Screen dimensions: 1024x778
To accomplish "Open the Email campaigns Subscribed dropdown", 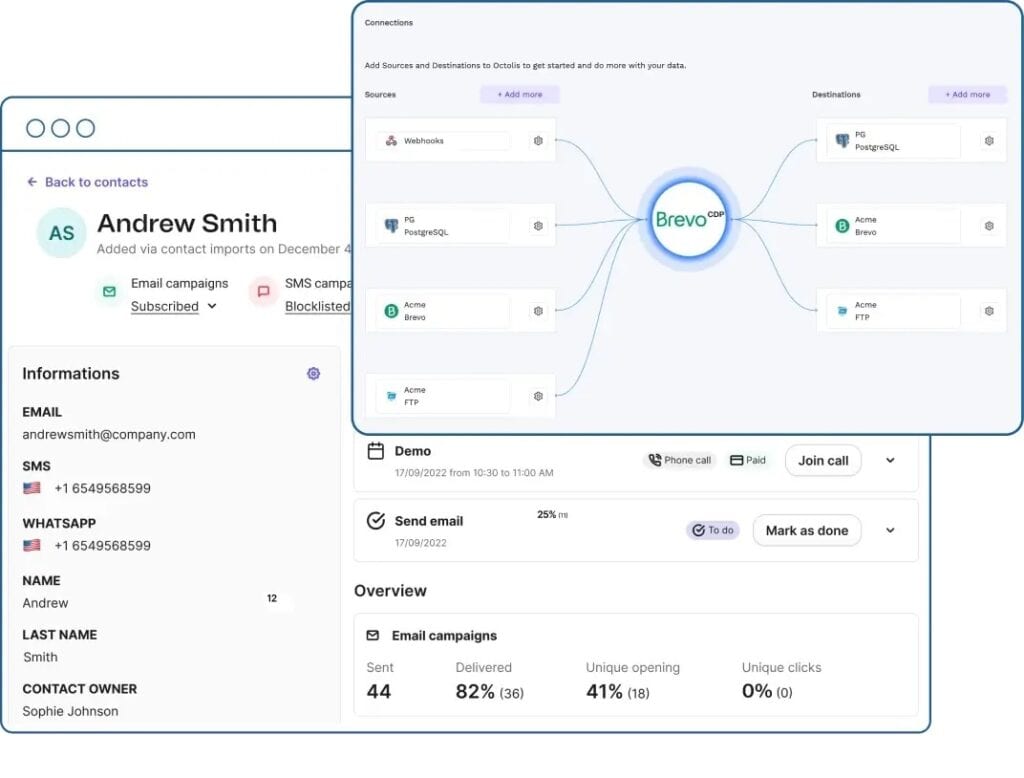I will 174,306.
